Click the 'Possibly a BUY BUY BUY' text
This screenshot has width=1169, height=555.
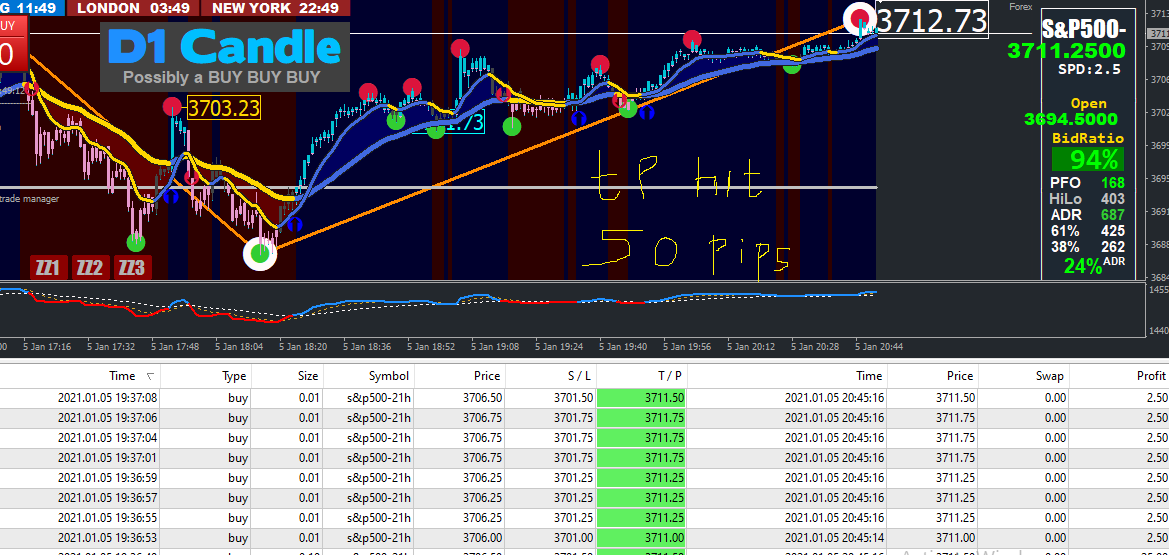[x=221, y=78]
